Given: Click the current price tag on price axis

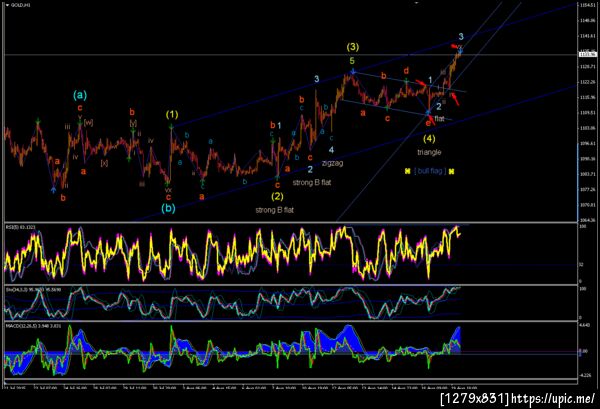Looking at the screenshot, I should point(588,55).
